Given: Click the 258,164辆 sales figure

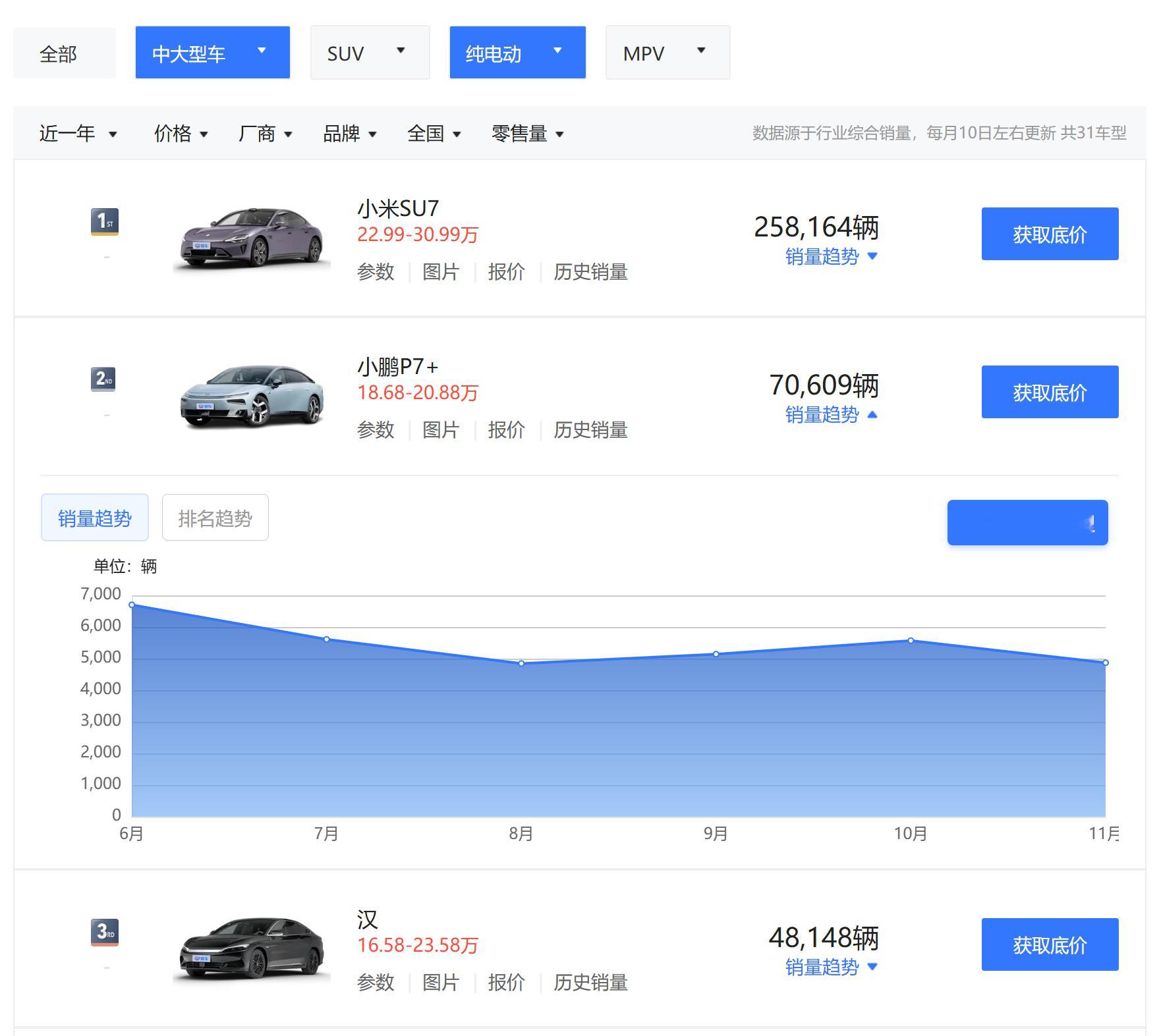Looking at the screenshot, I should pos(816,227).
